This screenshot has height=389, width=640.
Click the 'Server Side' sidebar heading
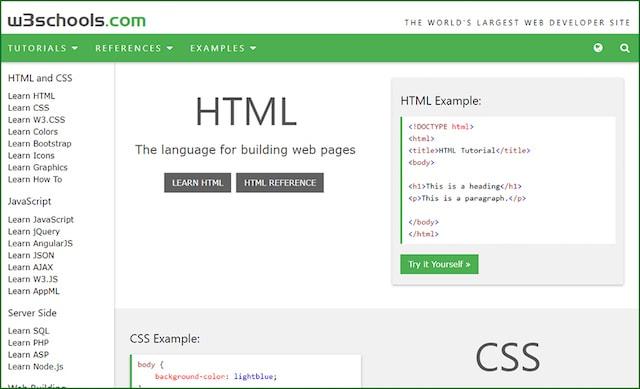[x=32, y=313]
